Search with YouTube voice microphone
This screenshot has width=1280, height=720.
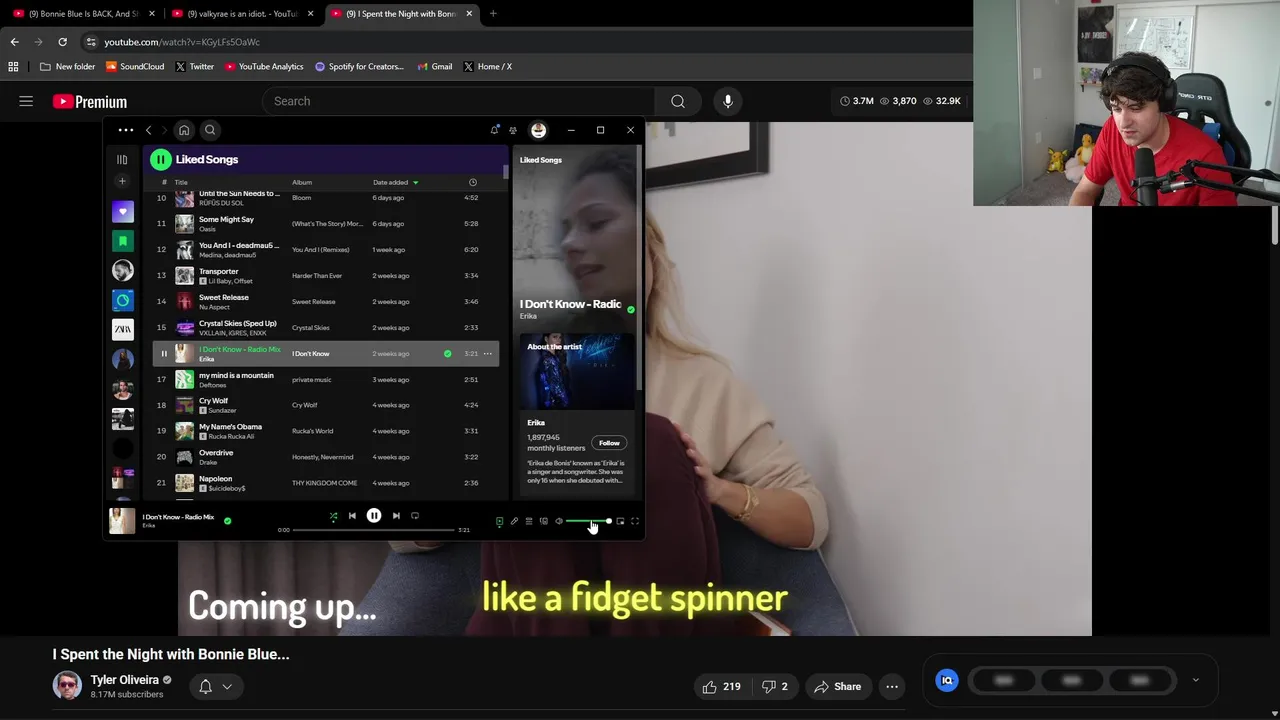tap(728, 101)
